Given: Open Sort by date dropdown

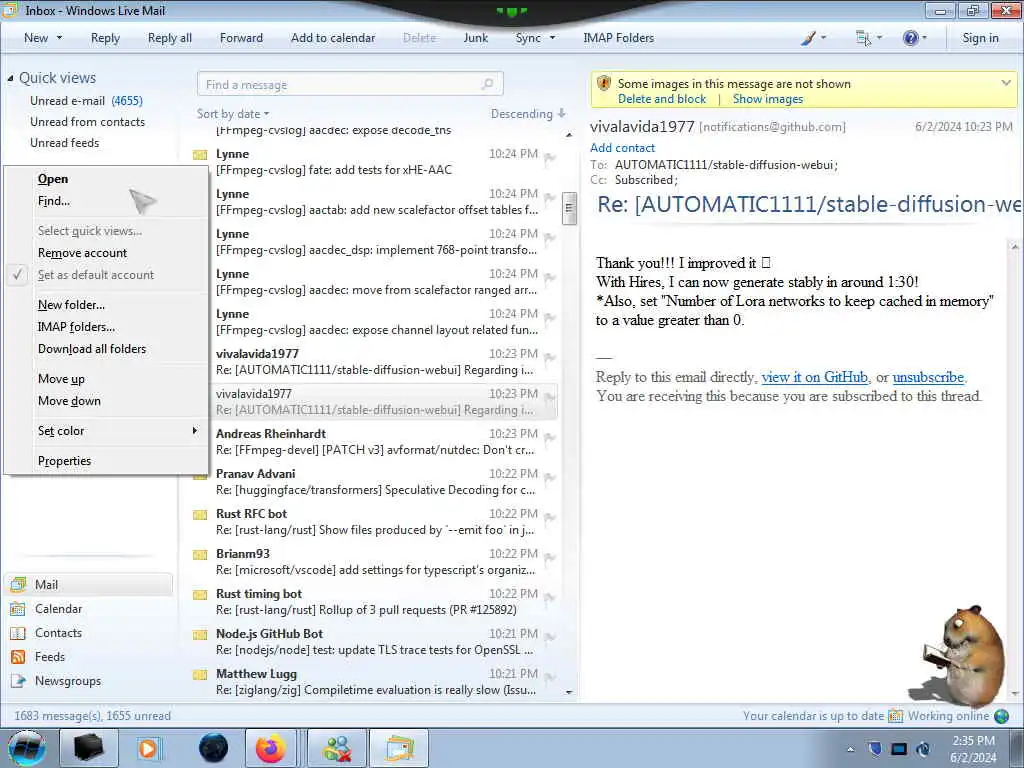Looking at the screenshot, I should (x=233, y=114).
